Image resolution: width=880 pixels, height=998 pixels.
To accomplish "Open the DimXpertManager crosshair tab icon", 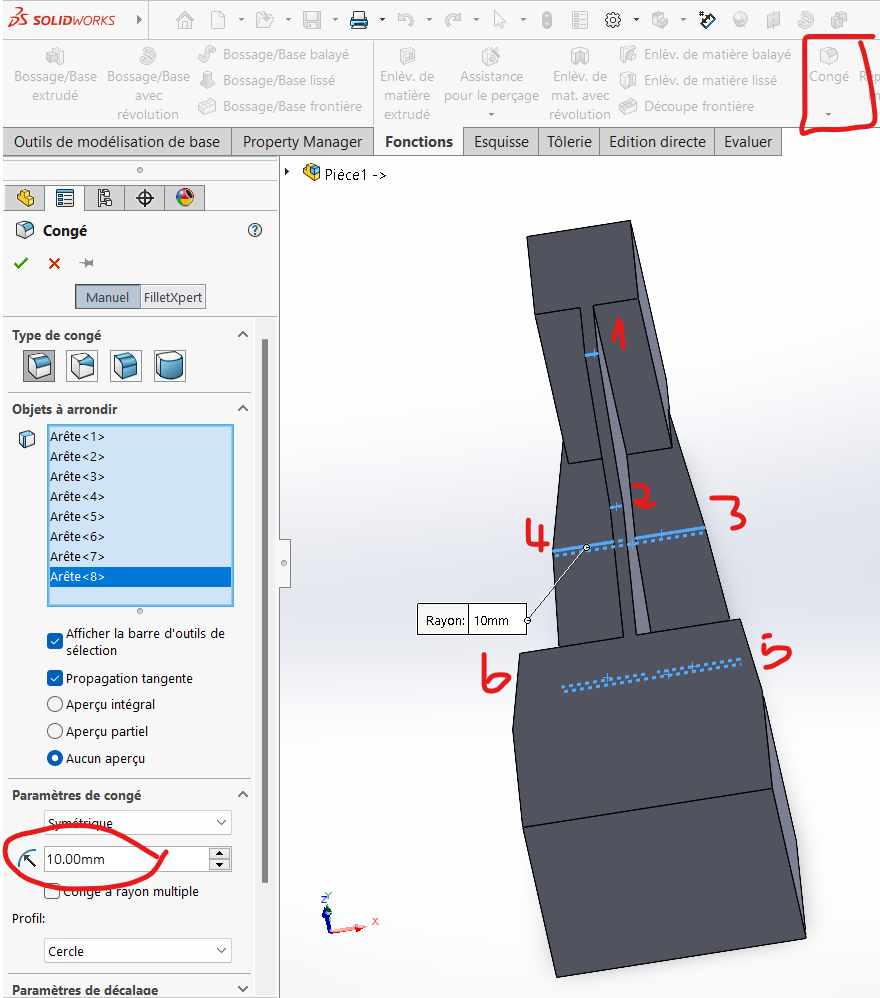I will point(145,198).
